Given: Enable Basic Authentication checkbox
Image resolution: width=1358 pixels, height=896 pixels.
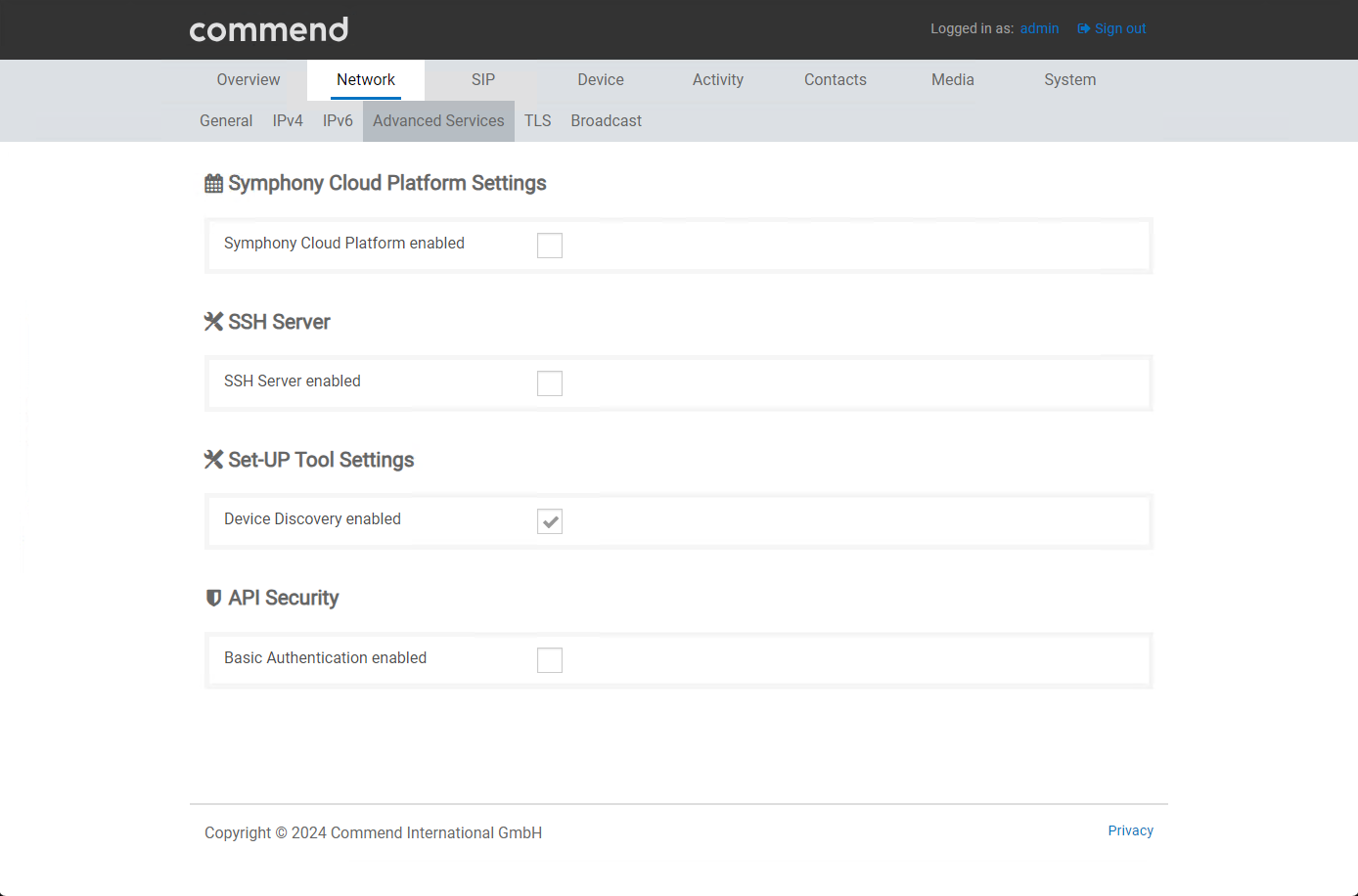Looking at the screenshot, I should click(550, 660).
